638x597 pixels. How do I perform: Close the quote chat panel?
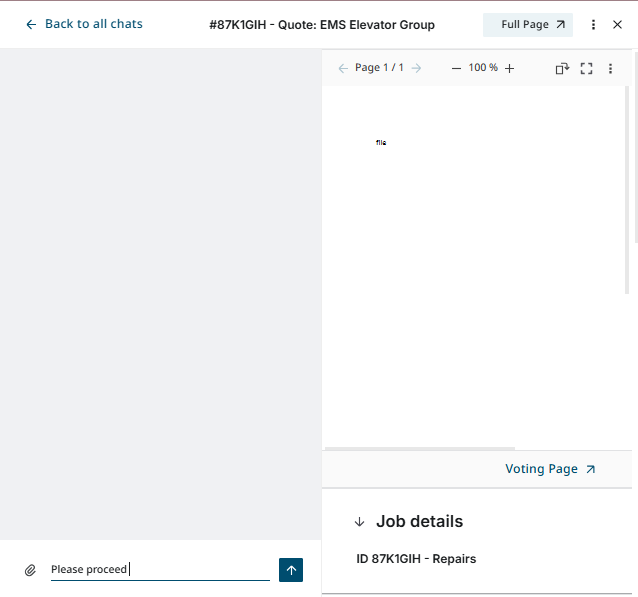[x=617, y=24]
